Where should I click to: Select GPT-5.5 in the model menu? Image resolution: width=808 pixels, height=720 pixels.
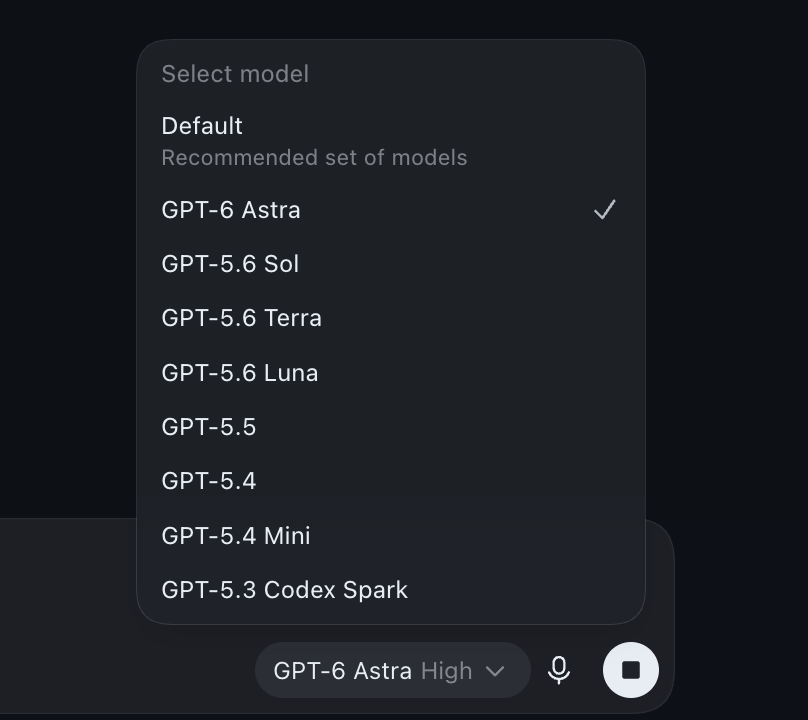391,427
